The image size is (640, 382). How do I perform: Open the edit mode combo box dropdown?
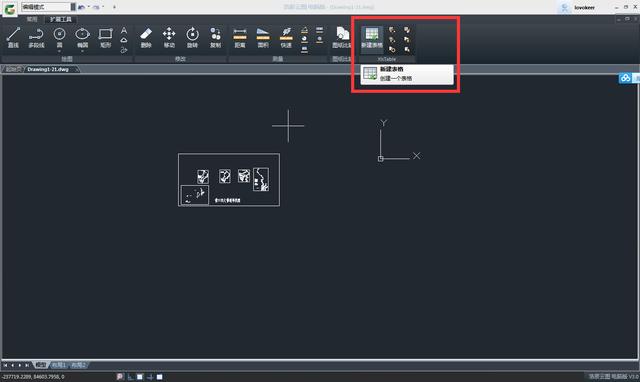pos(73,7)
